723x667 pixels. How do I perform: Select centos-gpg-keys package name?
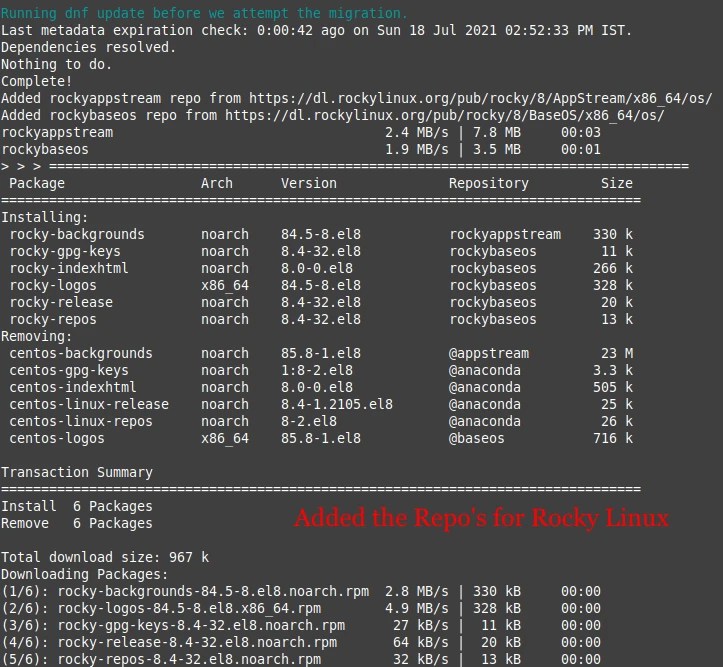(x=69, y=371)
